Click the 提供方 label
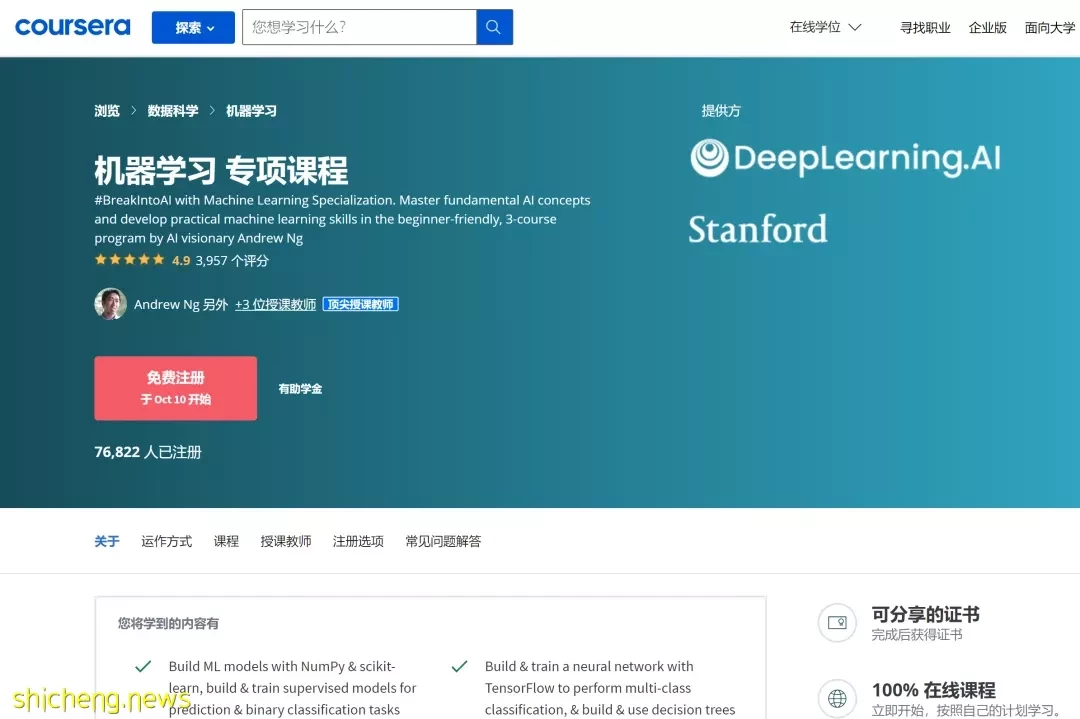Screen dimensions: 1080x719 pos(720,111)
